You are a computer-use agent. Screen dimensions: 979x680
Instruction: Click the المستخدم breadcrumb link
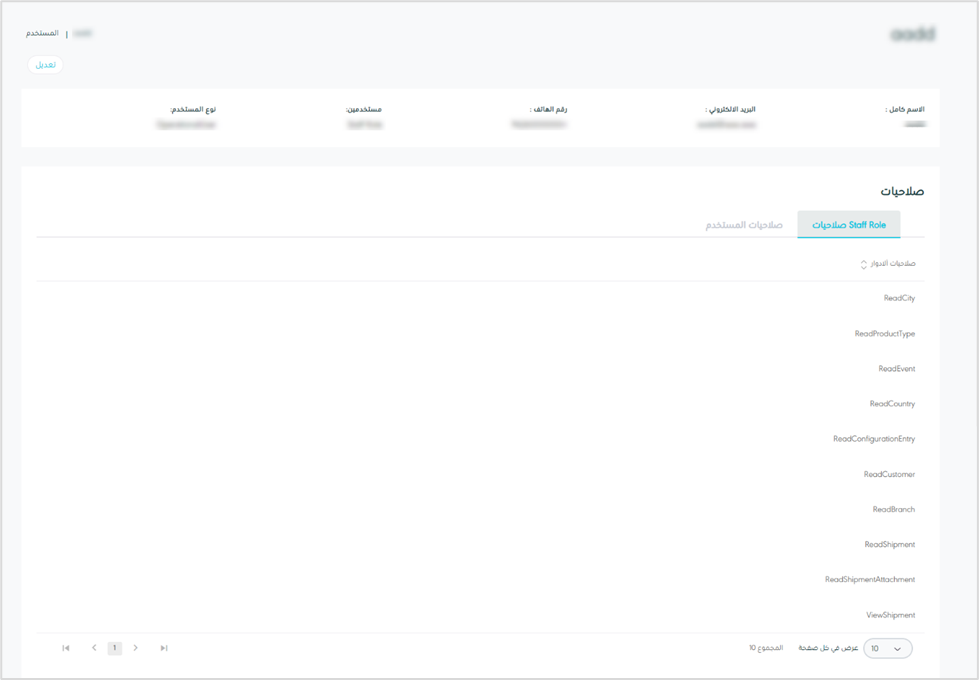tap(42, 34)
